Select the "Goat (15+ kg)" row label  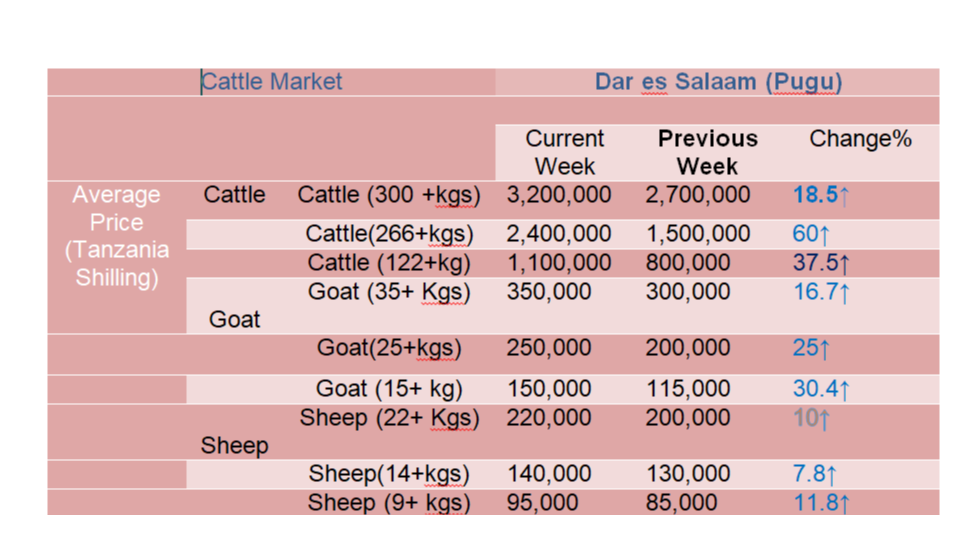pyautogui.click(x=389, y=388)
